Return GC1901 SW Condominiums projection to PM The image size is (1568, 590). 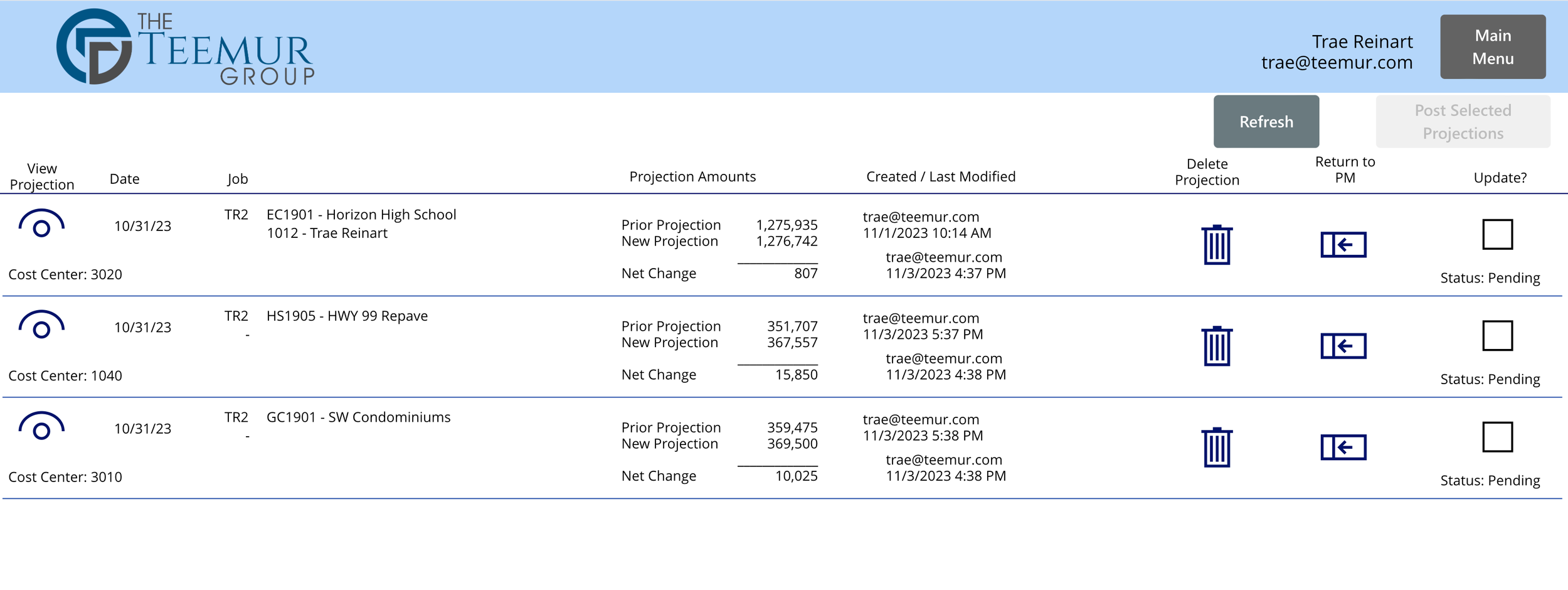pos(1343,448)
